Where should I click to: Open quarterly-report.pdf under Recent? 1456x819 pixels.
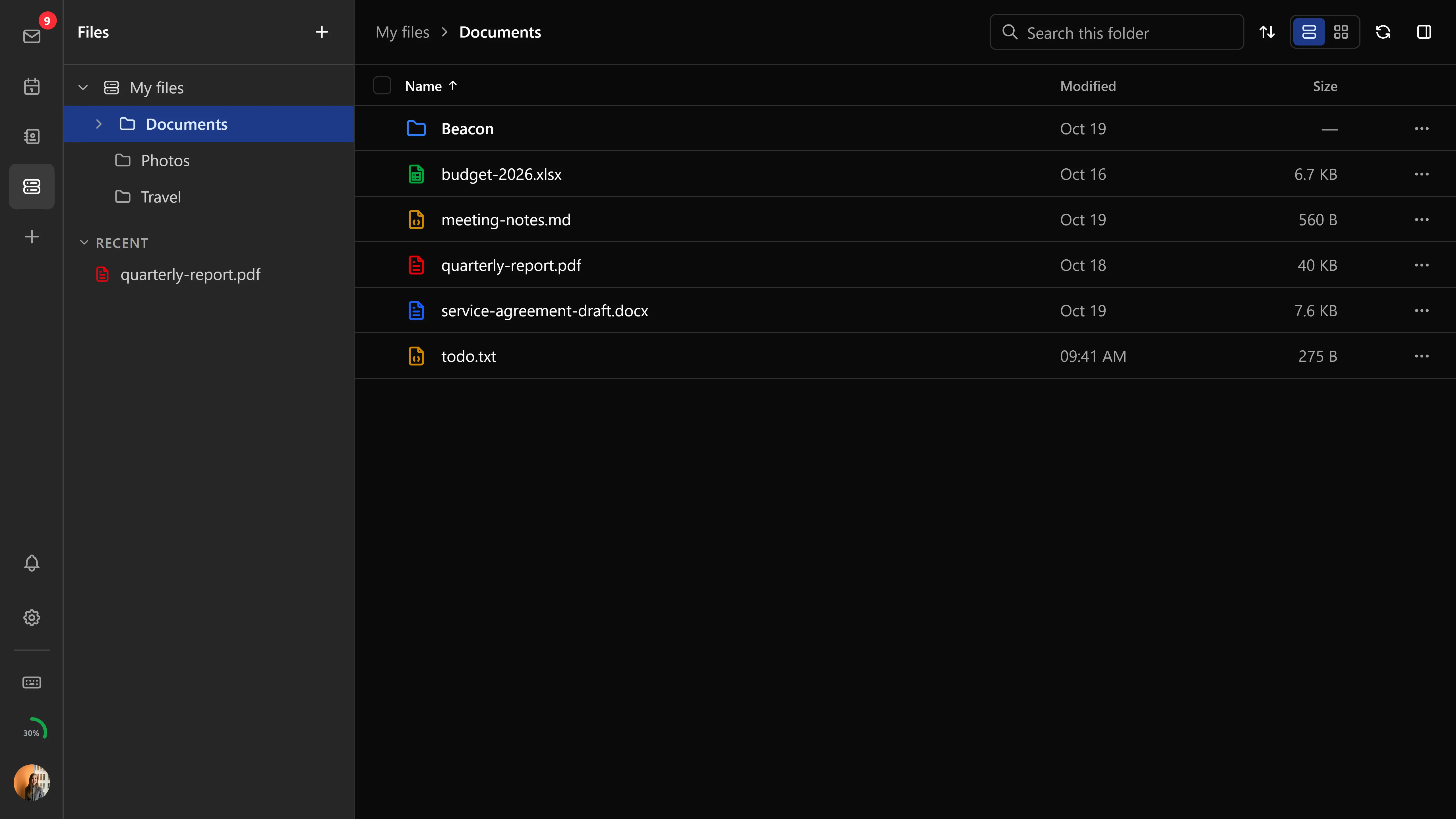209,274
